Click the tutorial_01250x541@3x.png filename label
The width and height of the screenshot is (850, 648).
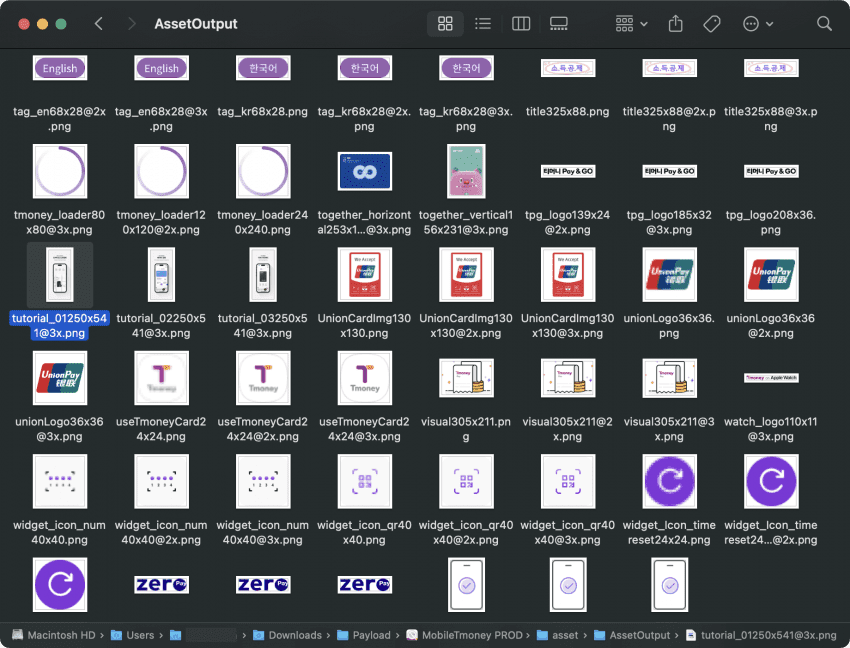click(60, 325)
